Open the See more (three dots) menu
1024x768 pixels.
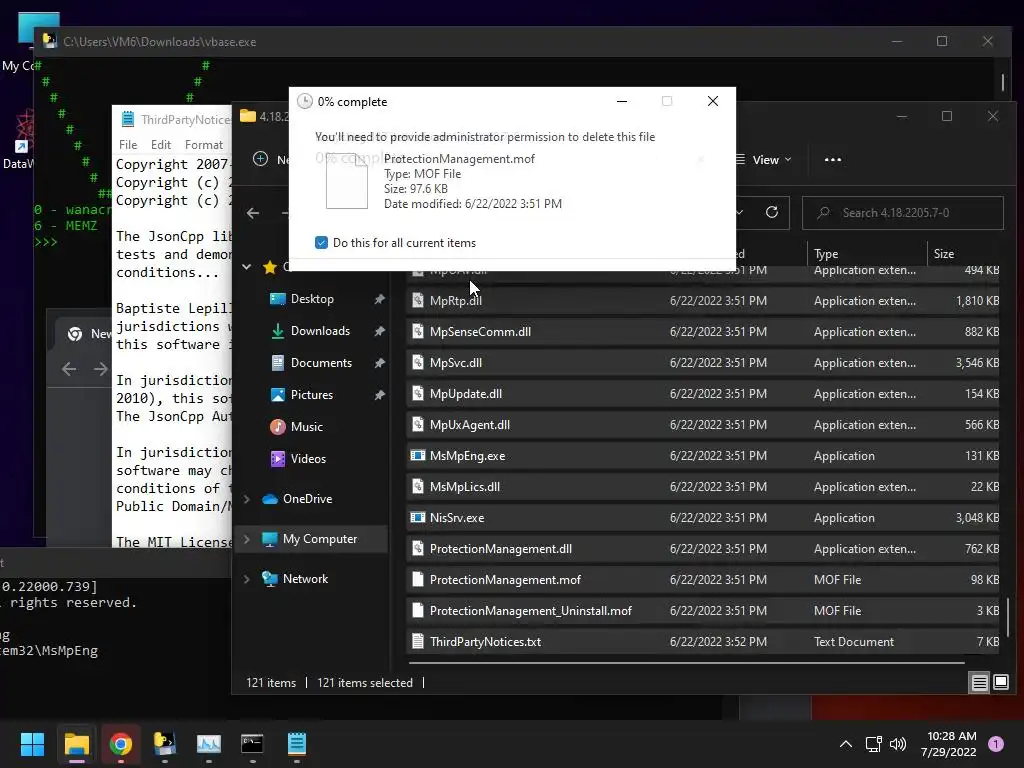pos(833,160)
